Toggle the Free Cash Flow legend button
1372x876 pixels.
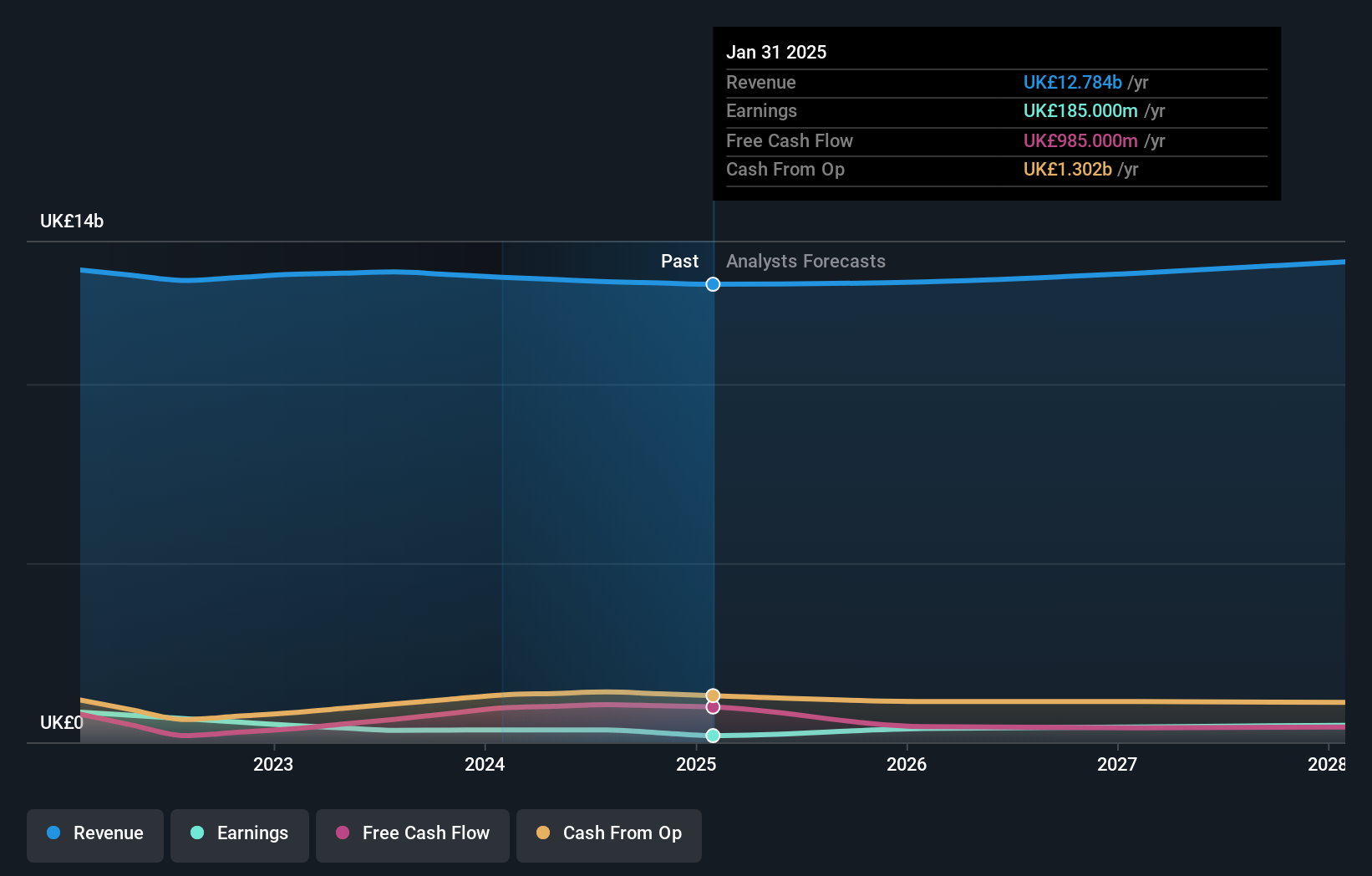tap(413, 835)
